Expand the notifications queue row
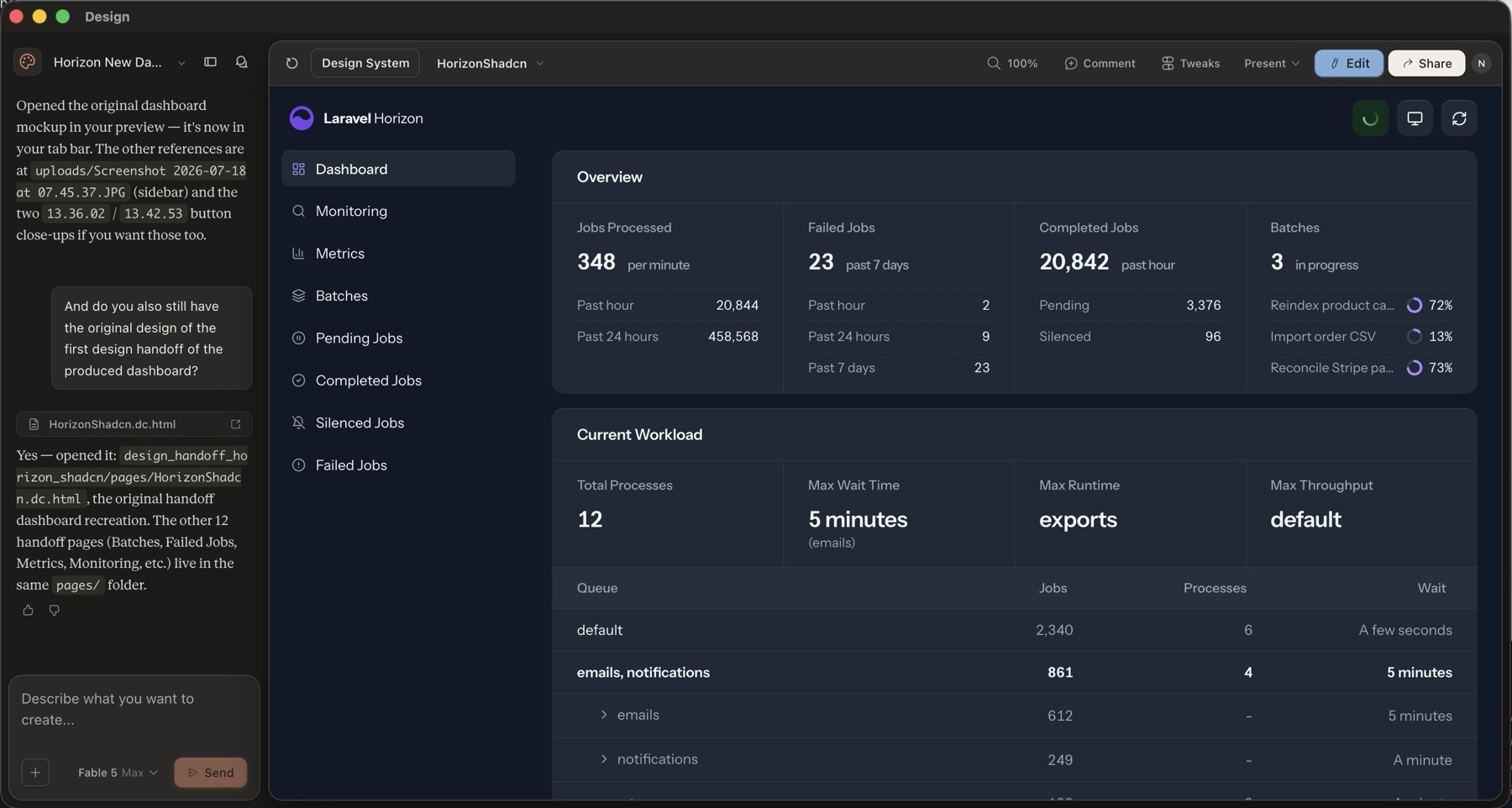The width and height of the screenshot is (1512, 808). (x=603, y=759)
